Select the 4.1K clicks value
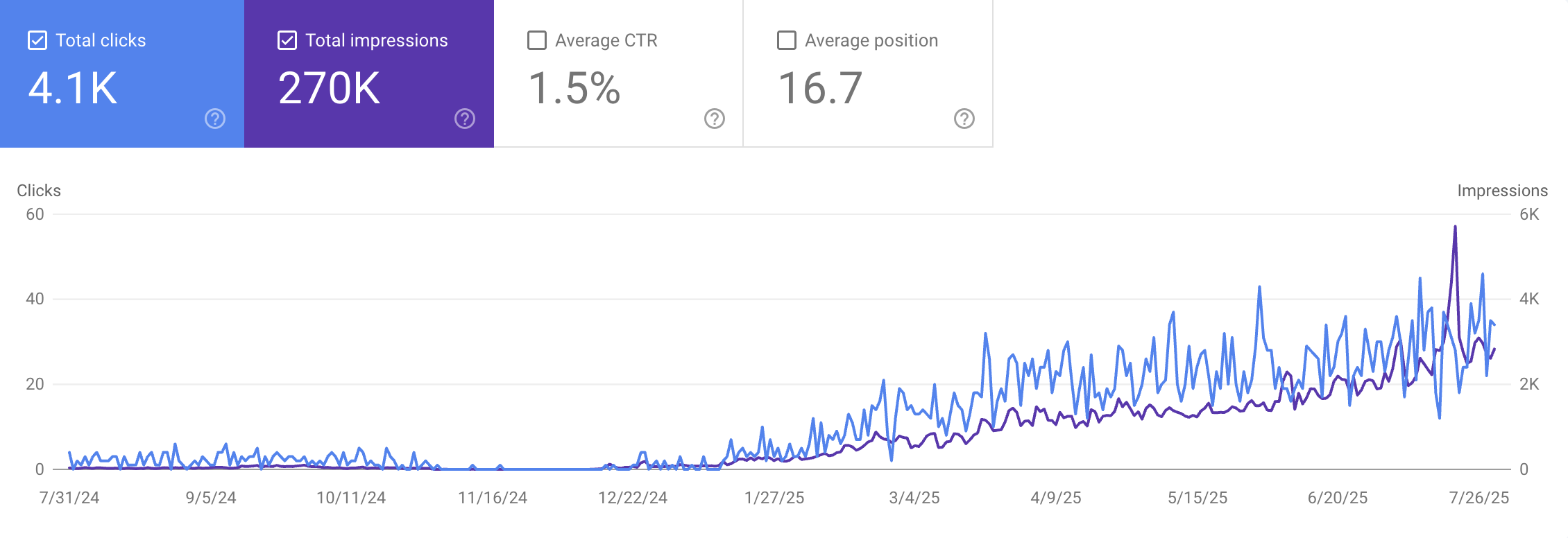This screenshot has width=1568, height=538. [73, 89]
